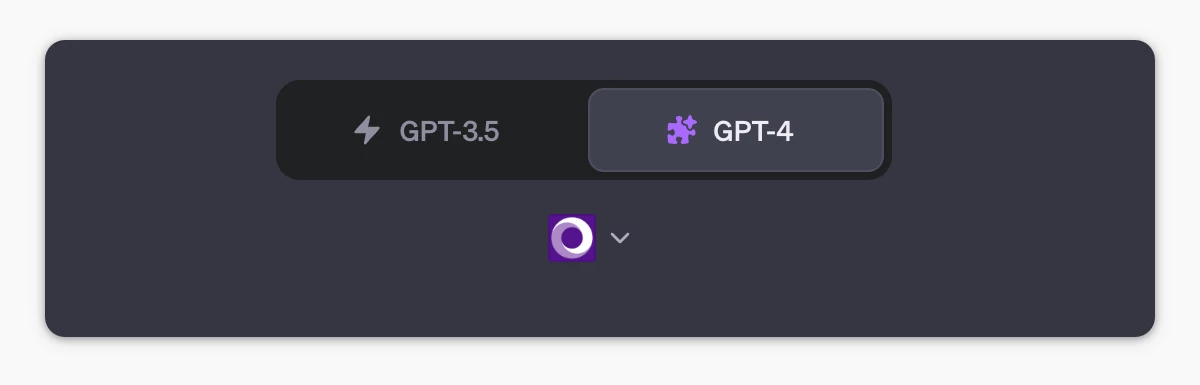Open plugin selector by clicking the circular logo
Image resolution: width=1200 pixels, height=385 pixels.
(572, 238)
